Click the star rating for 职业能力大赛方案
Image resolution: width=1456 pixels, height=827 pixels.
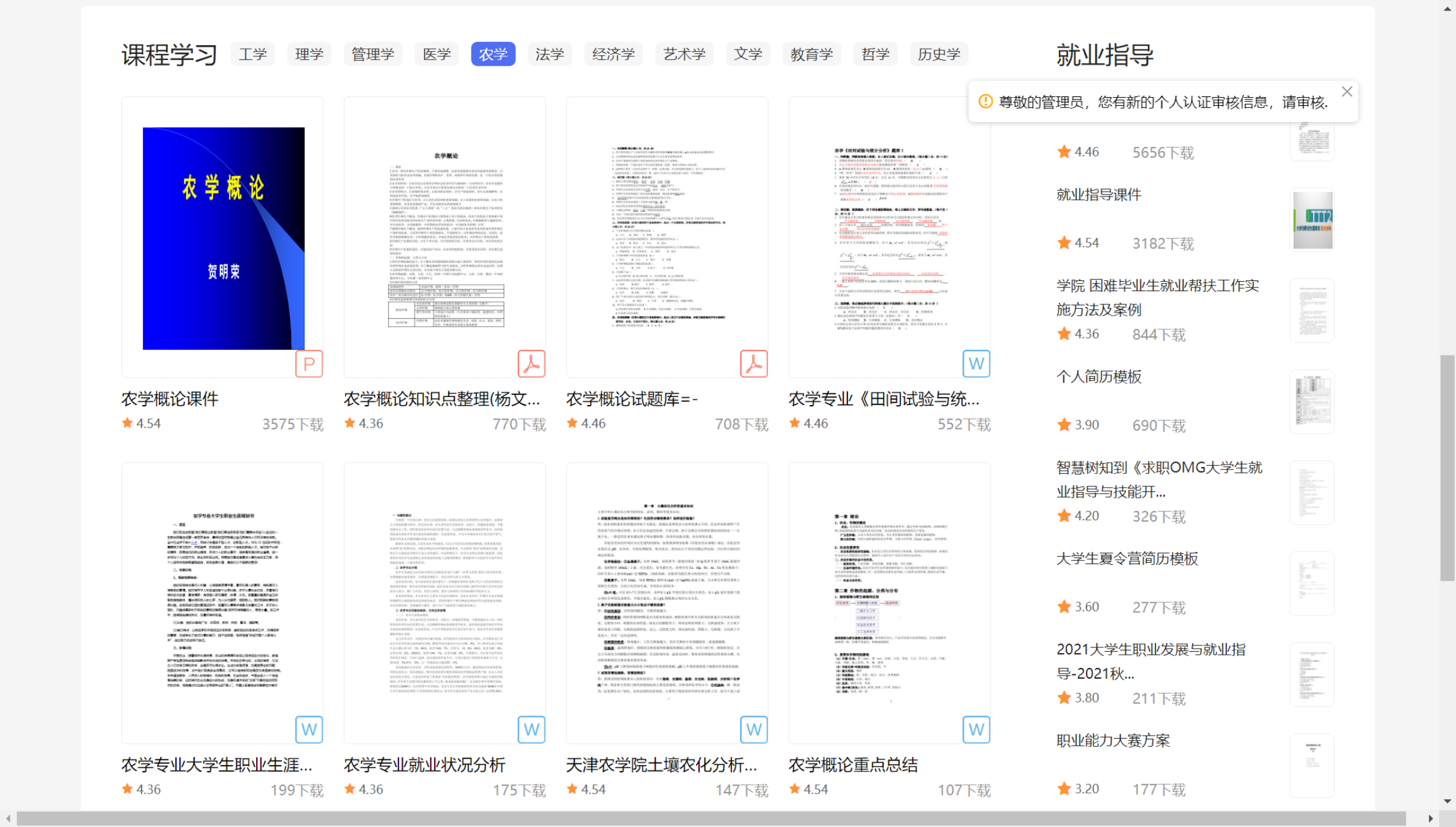(1063, 789)
